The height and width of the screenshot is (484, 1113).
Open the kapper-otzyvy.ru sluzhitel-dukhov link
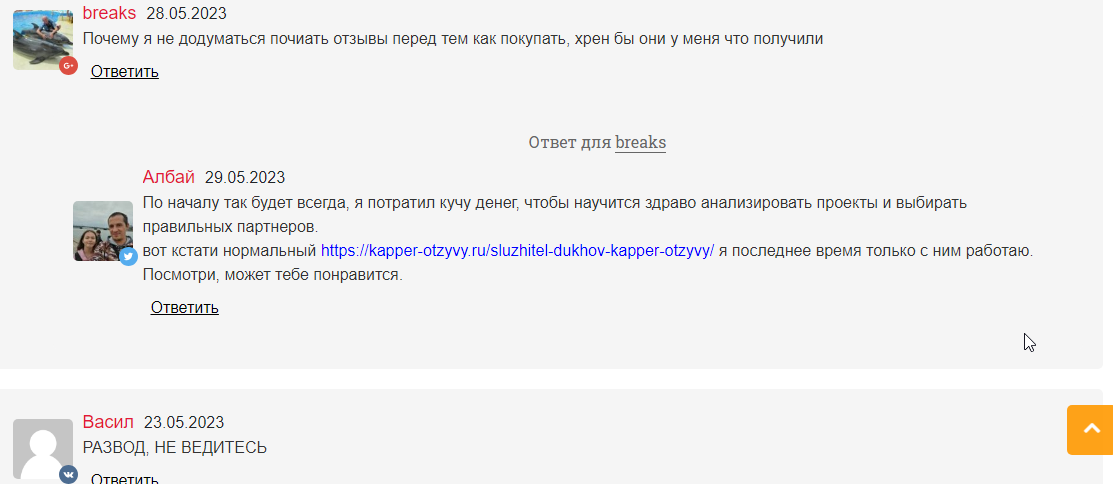coord(517,251)
